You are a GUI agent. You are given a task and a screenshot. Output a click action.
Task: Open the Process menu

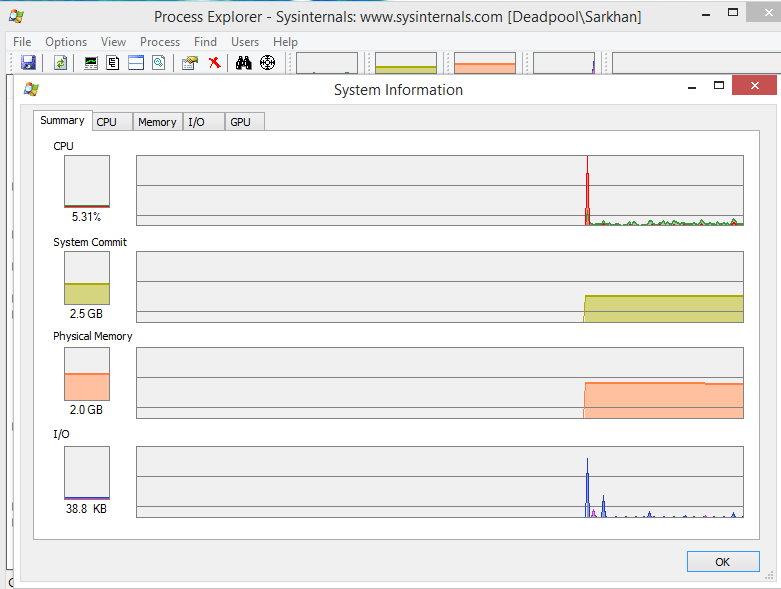[x=160, y=42]
